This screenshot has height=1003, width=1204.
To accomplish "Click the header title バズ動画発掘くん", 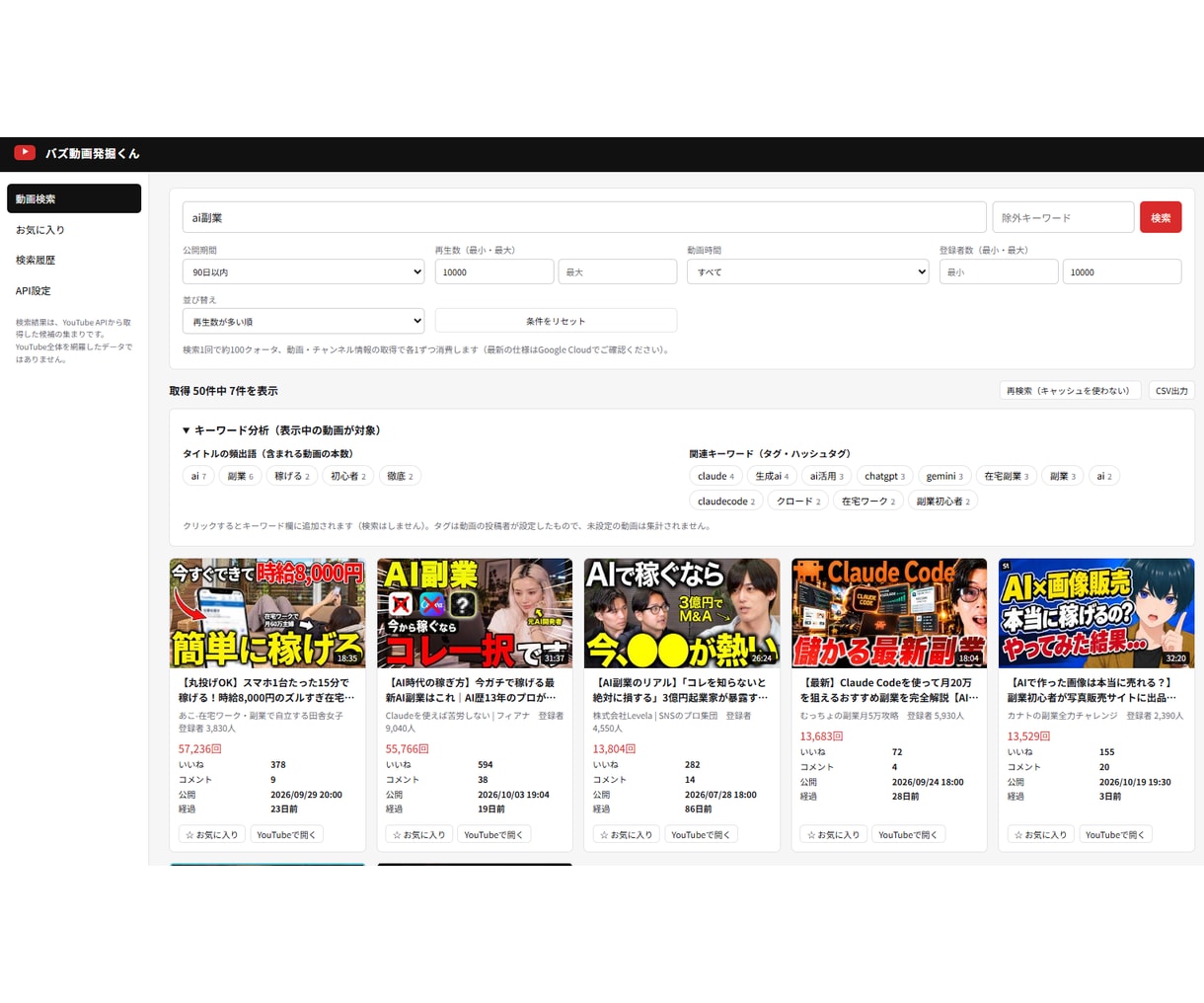I will pos(93,153).
